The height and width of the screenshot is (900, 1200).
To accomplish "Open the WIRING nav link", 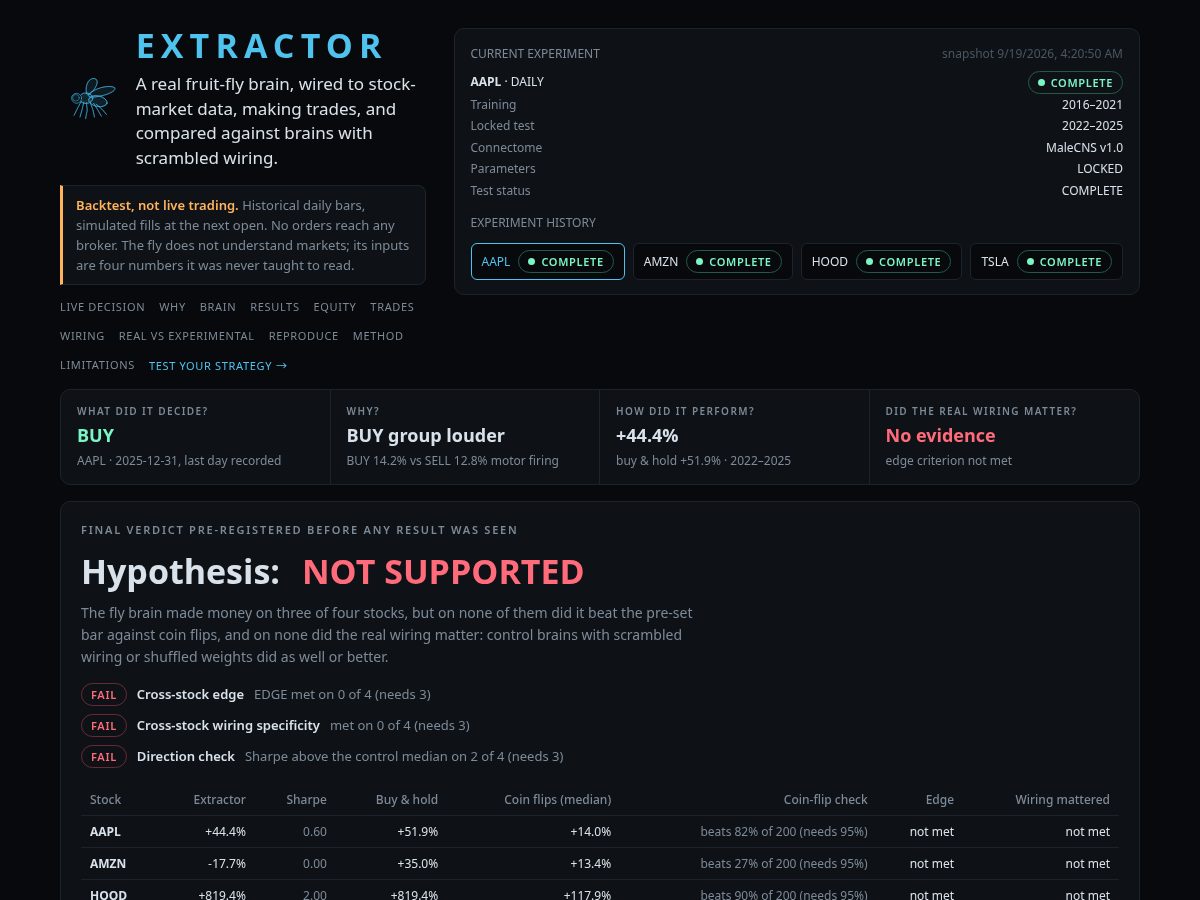I will [x=82, y=336].
